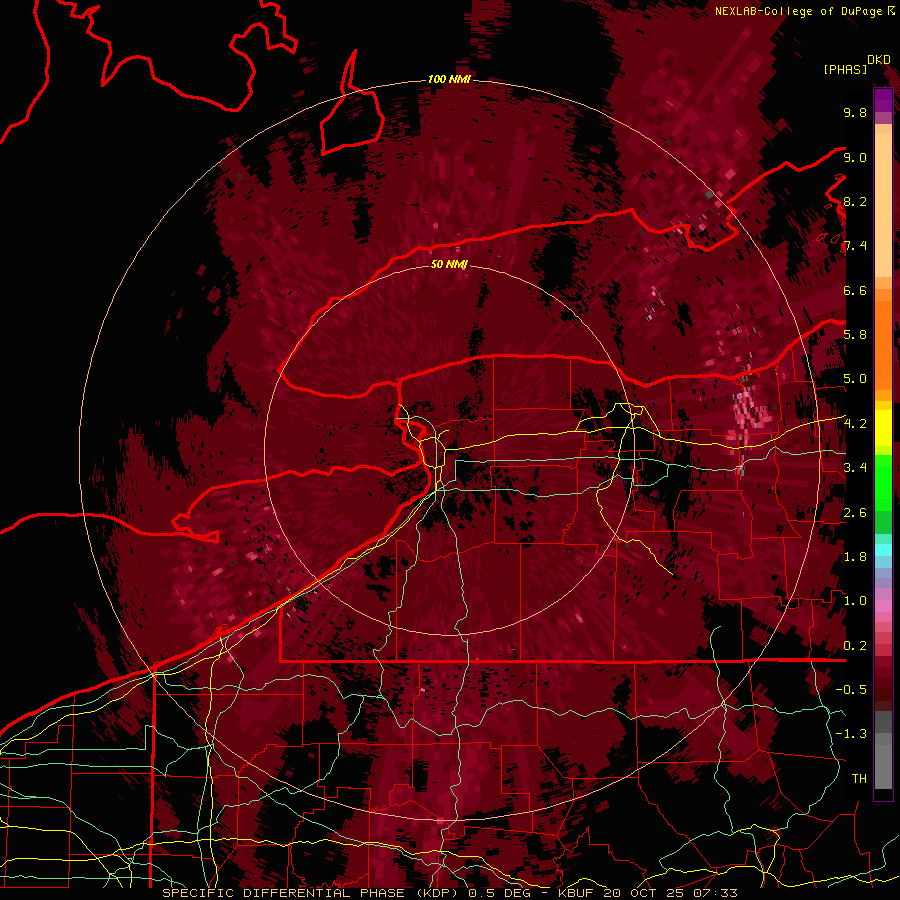Click the [PHAS] label above the color scale
Viewport: 900px width, 900px height.
[x=845, y=69]
